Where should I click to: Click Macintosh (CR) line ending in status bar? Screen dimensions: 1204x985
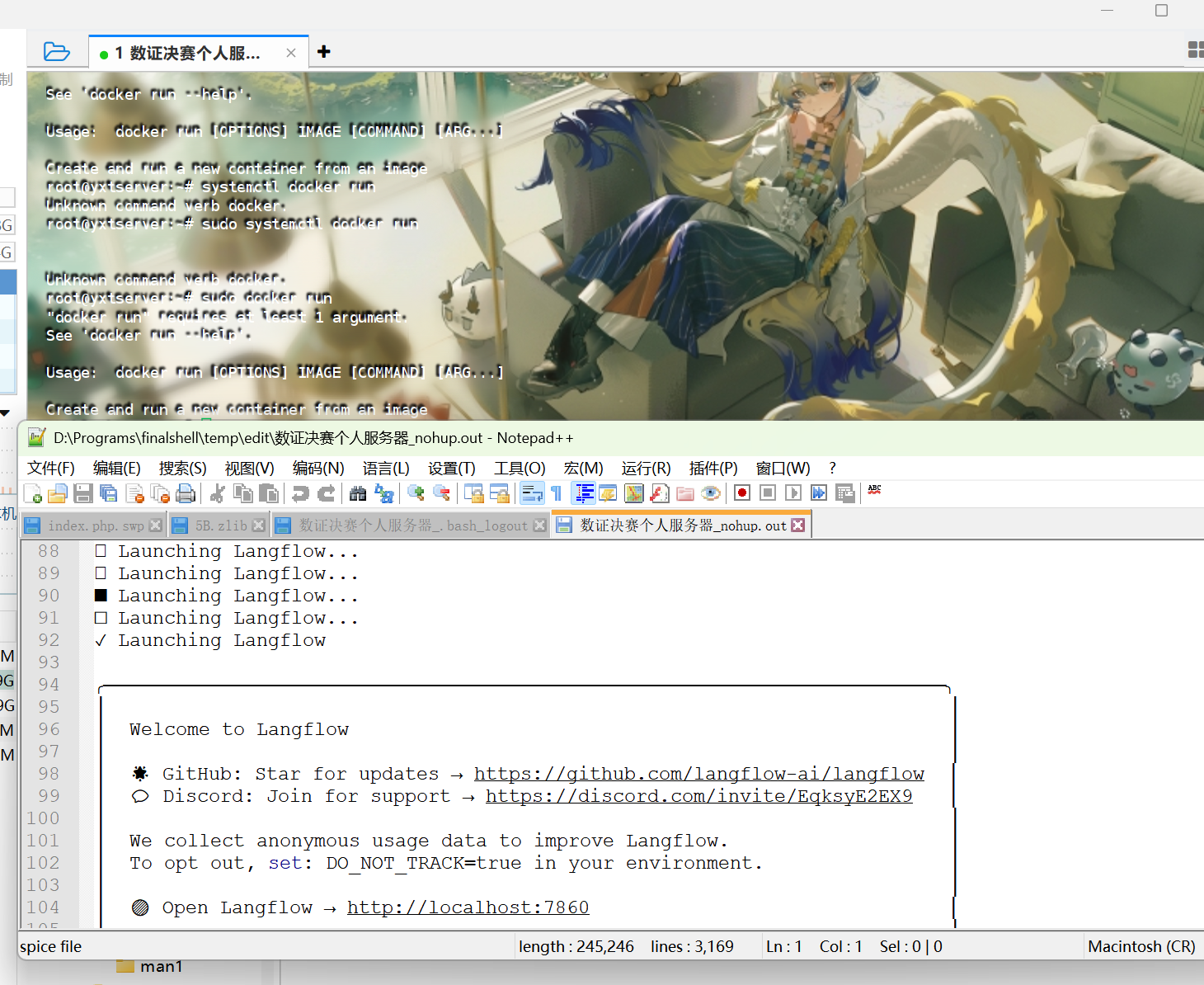pos(1141,947)
